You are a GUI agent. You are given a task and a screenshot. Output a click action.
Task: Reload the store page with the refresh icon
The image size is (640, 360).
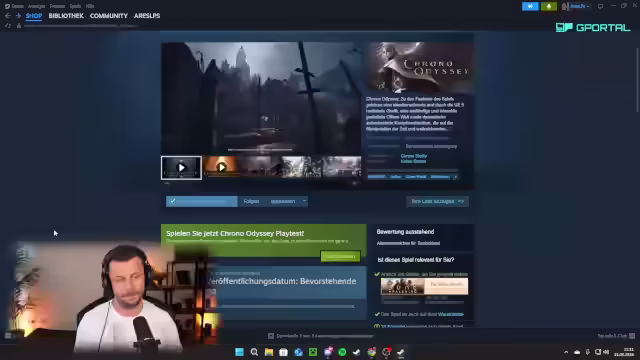[8, 26]
